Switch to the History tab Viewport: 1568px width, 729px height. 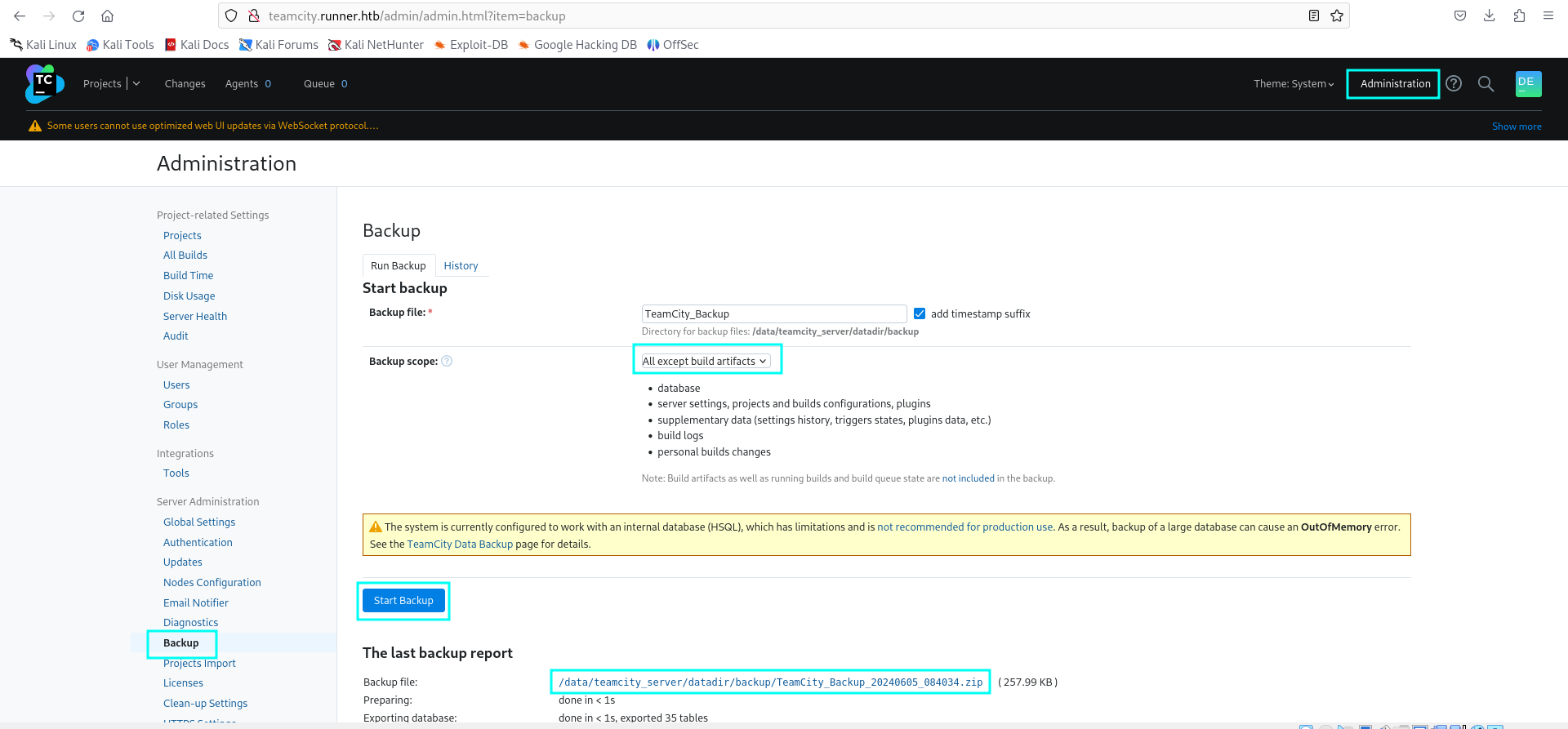pyautogui.click(x=461, y=266)
